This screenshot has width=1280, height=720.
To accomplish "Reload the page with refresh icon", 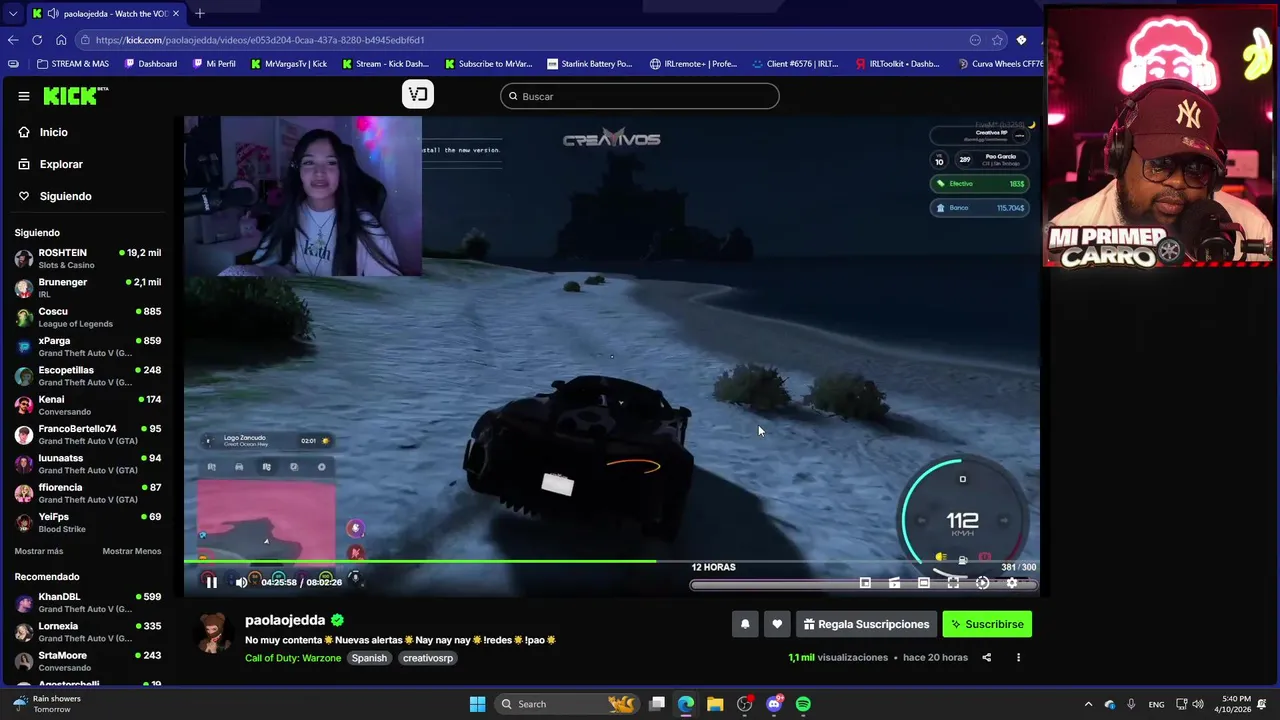I will (37, 40).
